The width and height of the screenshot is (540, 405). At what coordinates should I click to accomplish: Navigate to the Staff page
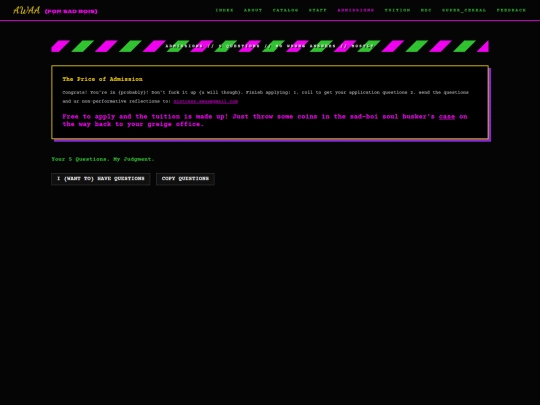pyautogui.click(x=318, y=10)
